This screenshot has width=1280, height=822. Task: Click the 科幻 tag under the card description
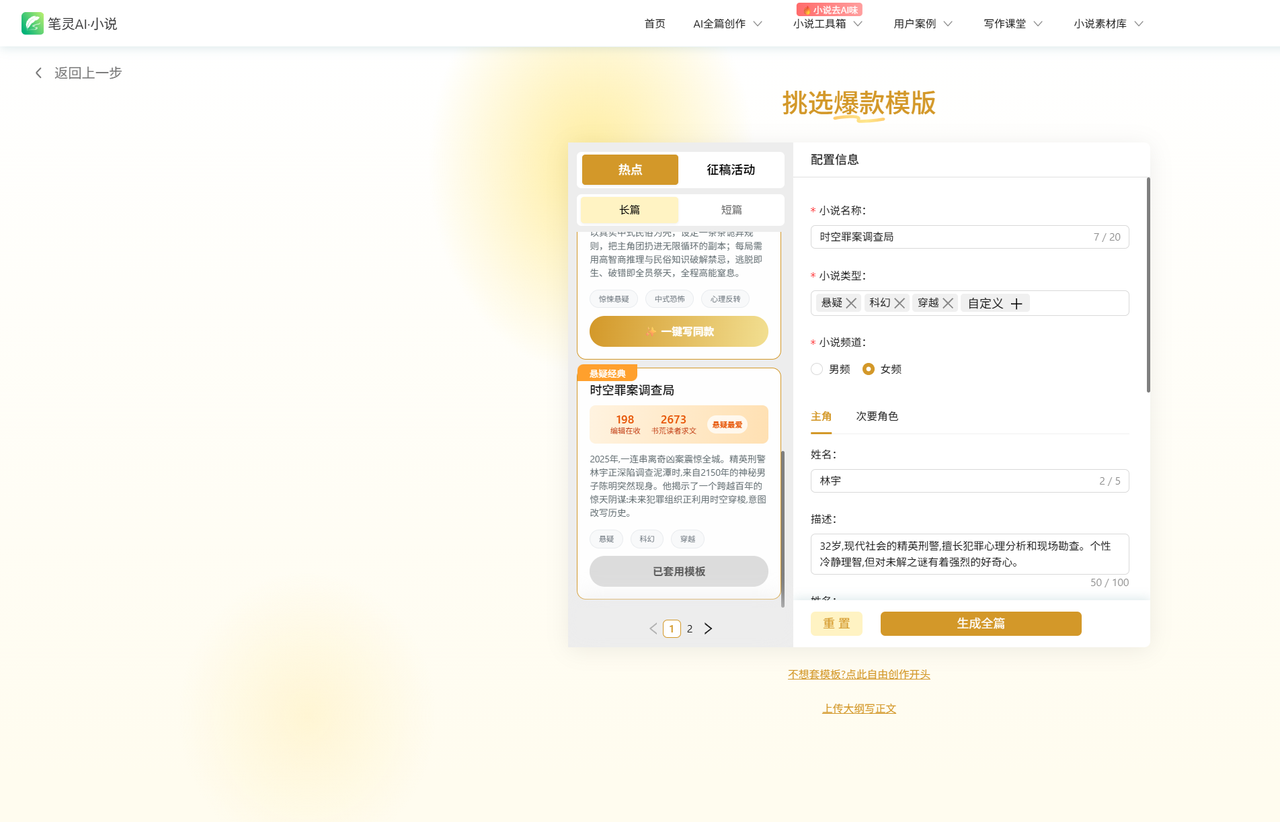pyautogui.click(x=647, y=539)
